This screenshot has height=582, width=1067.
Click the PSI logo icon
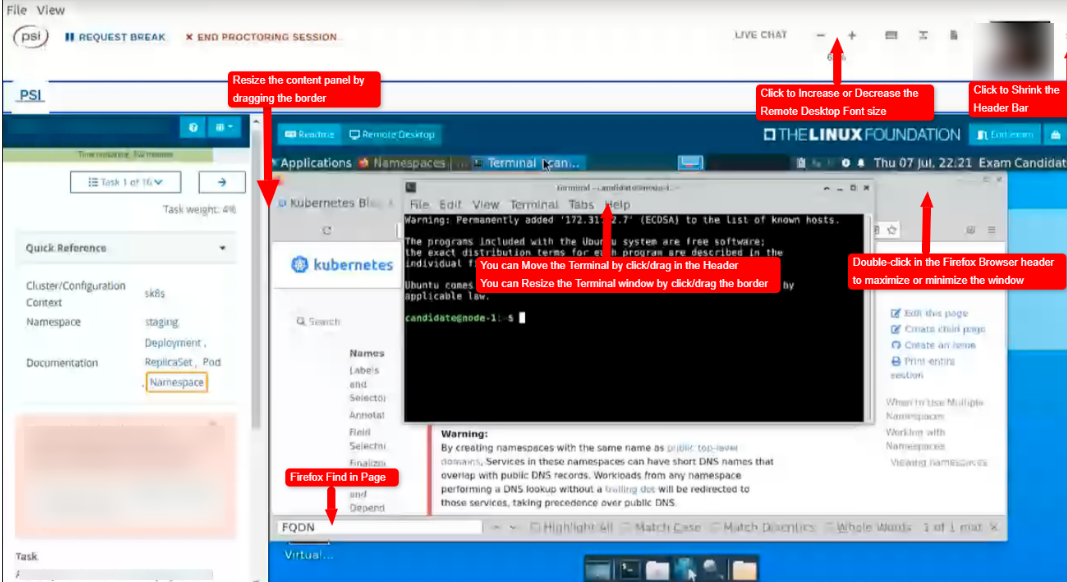(31, 37)
